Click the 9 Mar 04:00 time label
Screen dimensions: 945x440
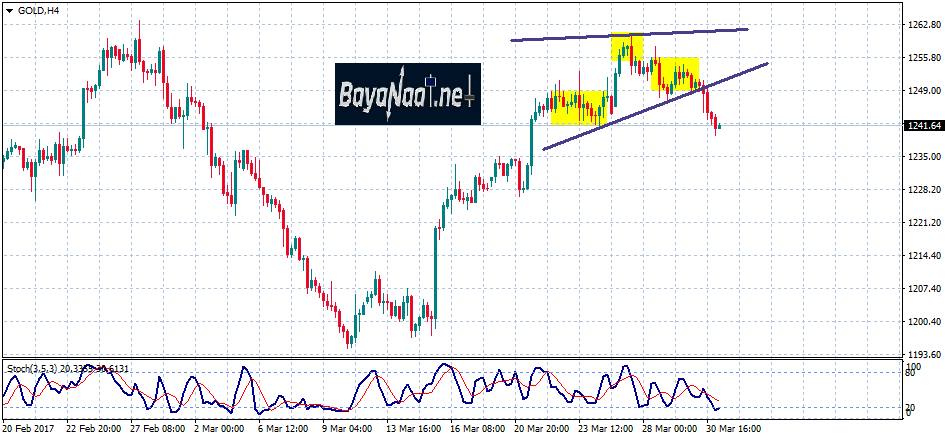tap(345, 428)
